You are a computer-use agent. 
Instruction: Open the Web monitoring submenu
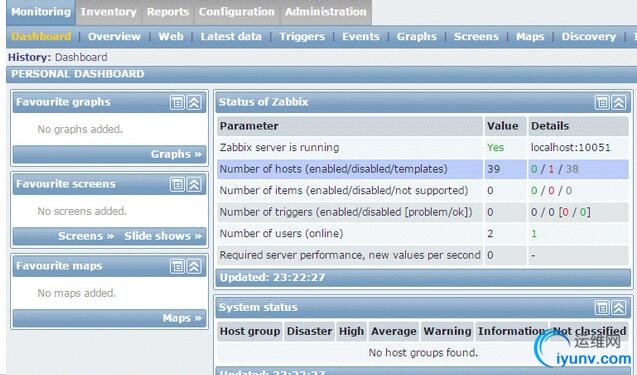pyautogui.click(x=171, y=37)
